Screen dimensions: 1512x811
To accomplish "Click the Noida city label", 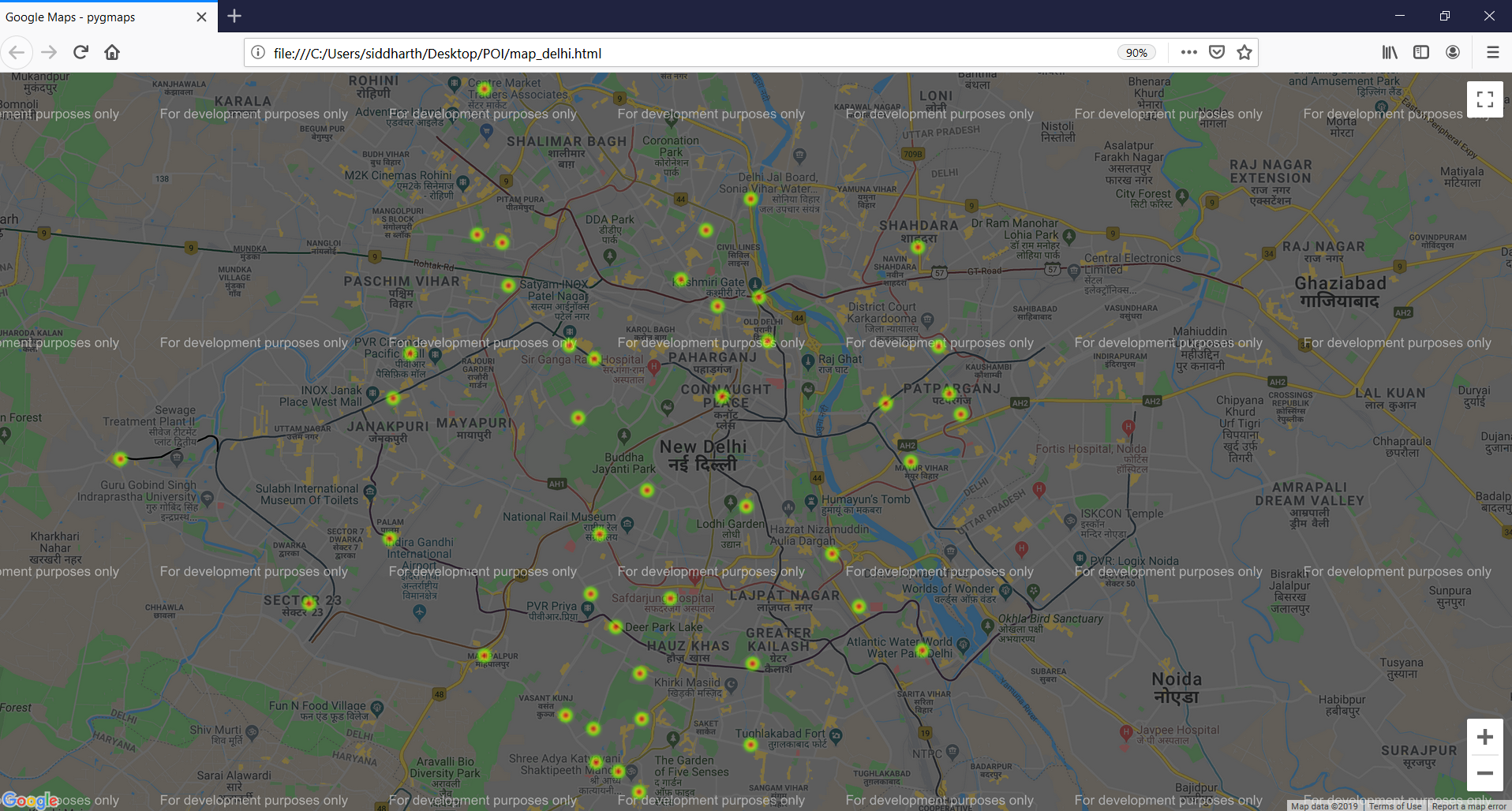I will click(x=1177, y=687).
